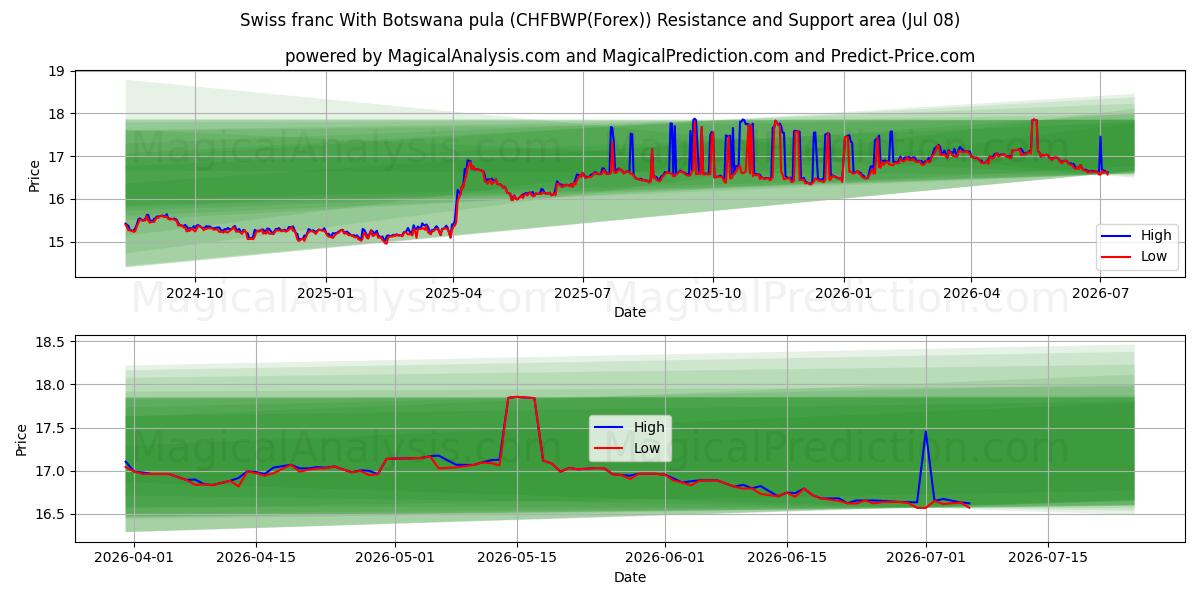Click the '17.5' price tick on bottom chart

(x=50, y=428)
